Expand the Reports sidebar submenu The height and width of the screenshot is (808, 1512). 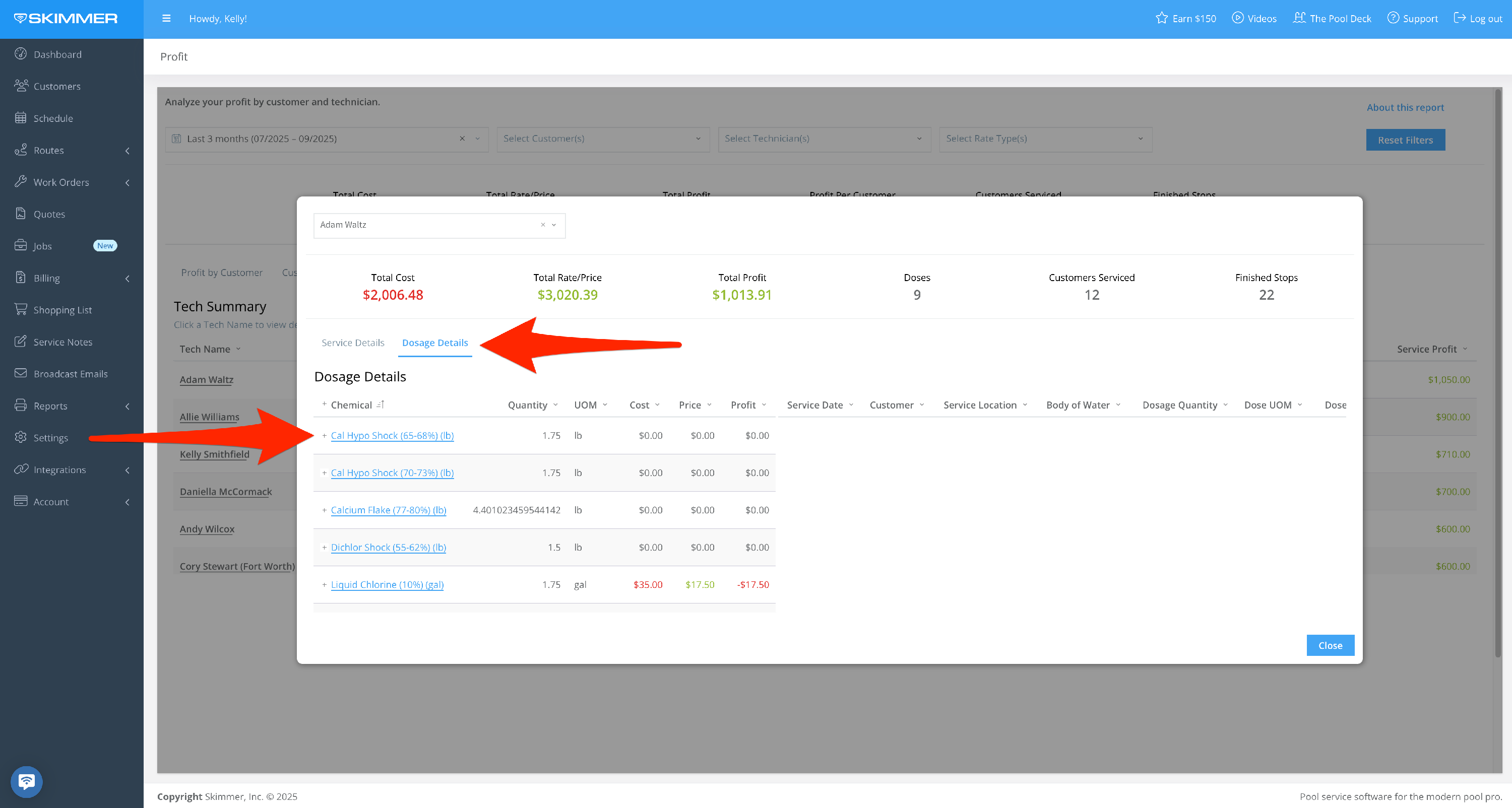pos(128,406)
